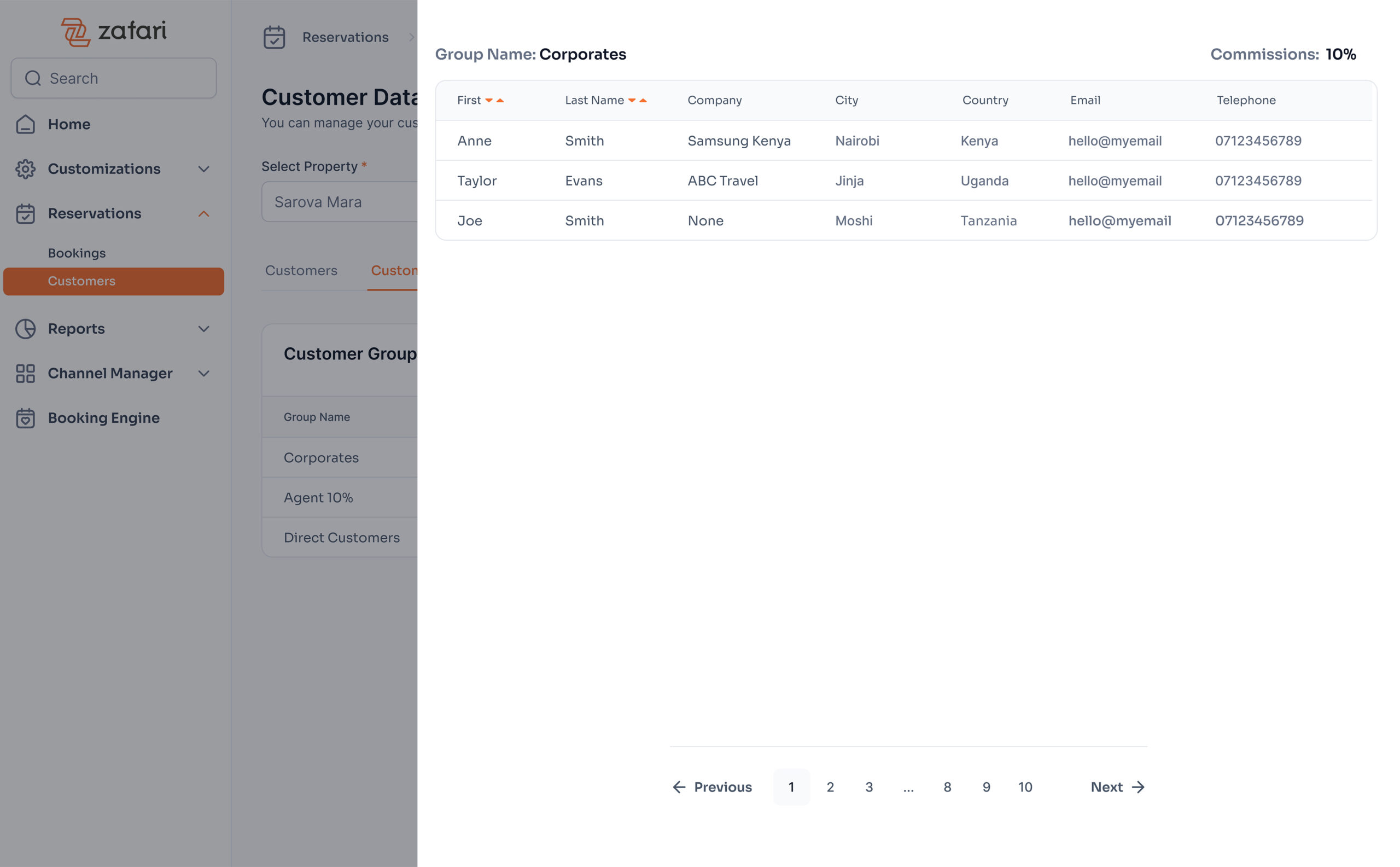Screen dimensions: 1400x867
Task: Click the Booking Engine calendar-heart icon
Action: 25,418
